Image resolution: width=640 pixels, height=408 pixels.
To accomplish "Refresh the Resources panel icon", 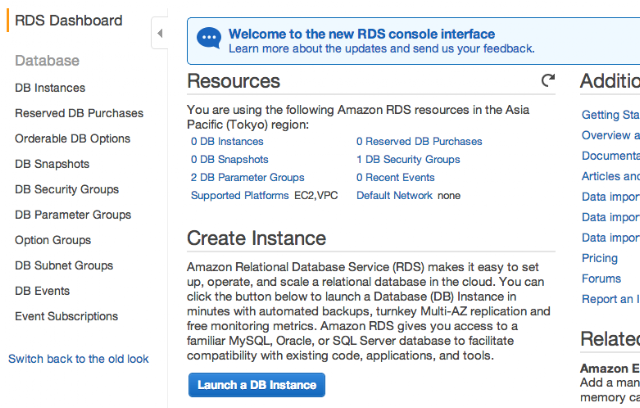I will click(548, 80).
